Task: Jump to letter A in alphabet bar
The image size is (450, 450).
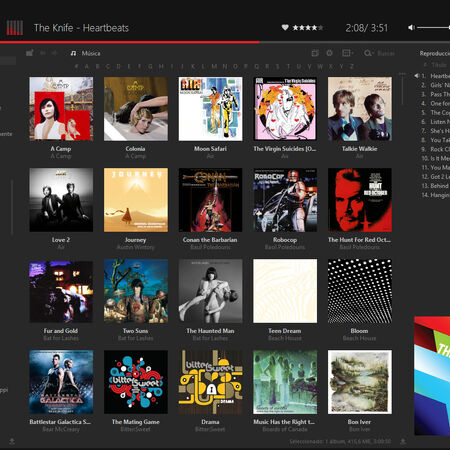Action: tap(87, 66)
